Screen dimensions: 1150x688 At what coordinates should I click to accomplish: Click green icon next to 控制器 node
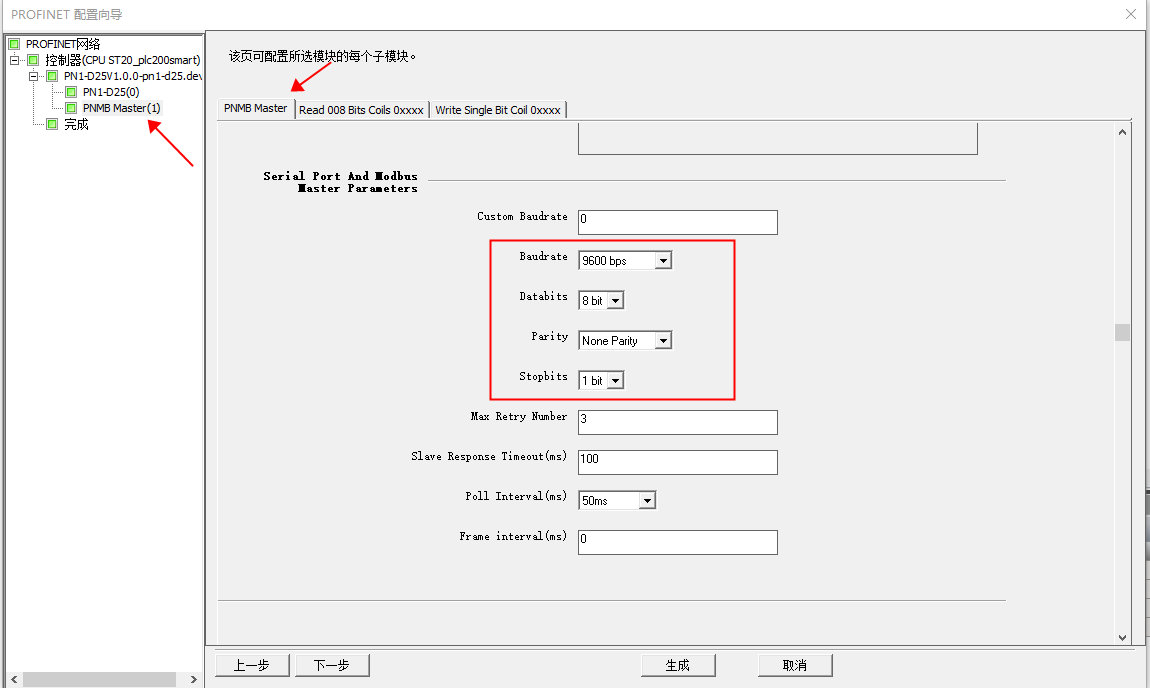(x=33, y=60)
